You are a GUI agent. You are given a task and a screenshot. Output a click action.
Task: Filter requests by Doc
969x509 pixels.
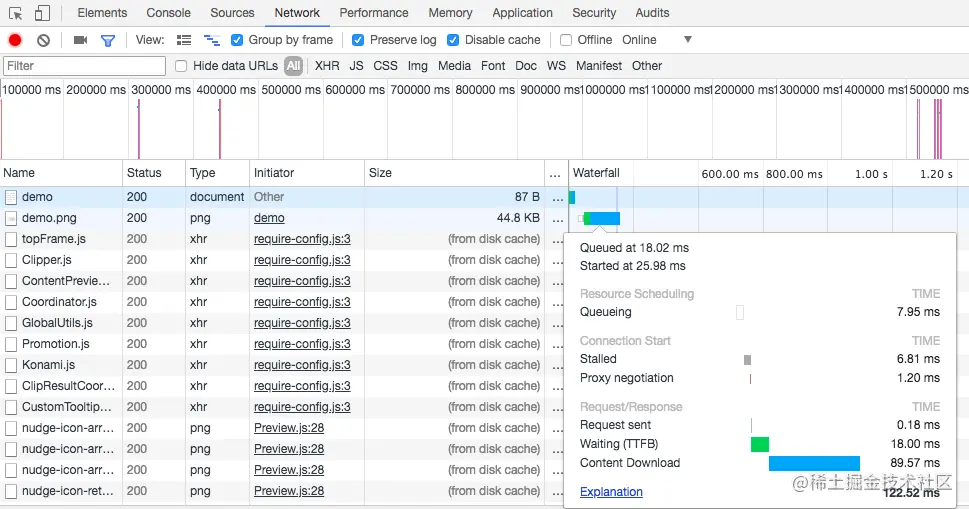coord(526,66)
